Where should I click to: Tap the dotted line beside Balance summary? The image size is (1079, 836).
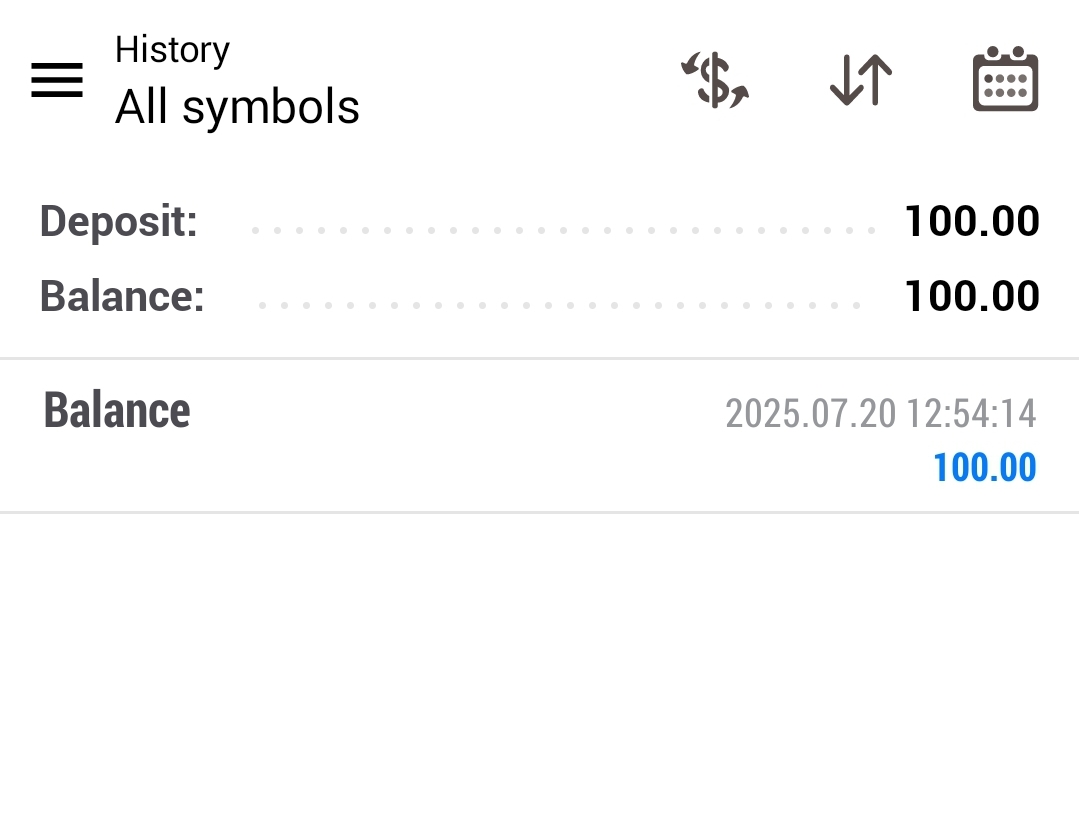coord(560,305)
